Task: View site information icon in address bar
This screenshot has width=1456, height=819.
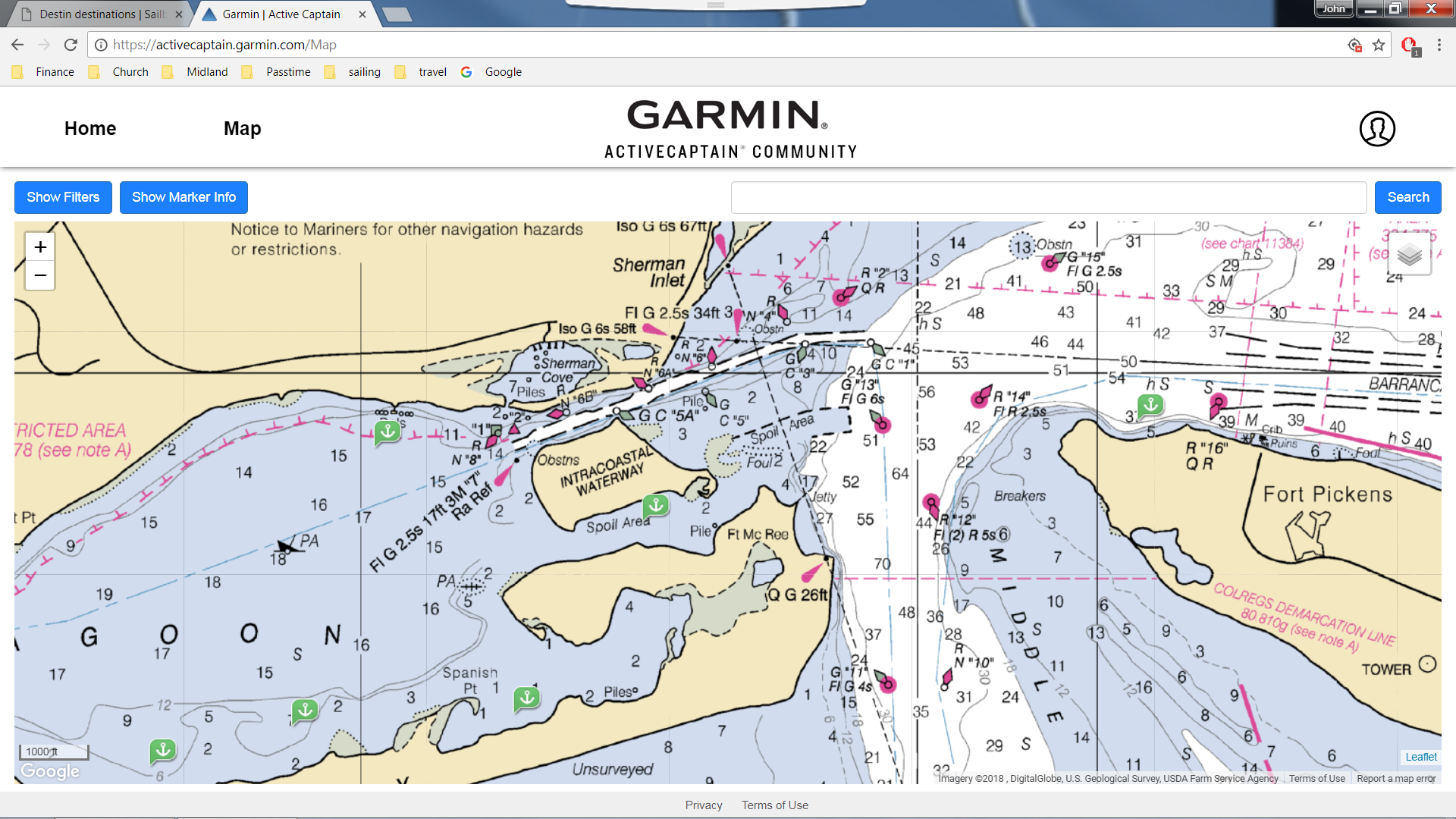Action: [x=101, y=45]
